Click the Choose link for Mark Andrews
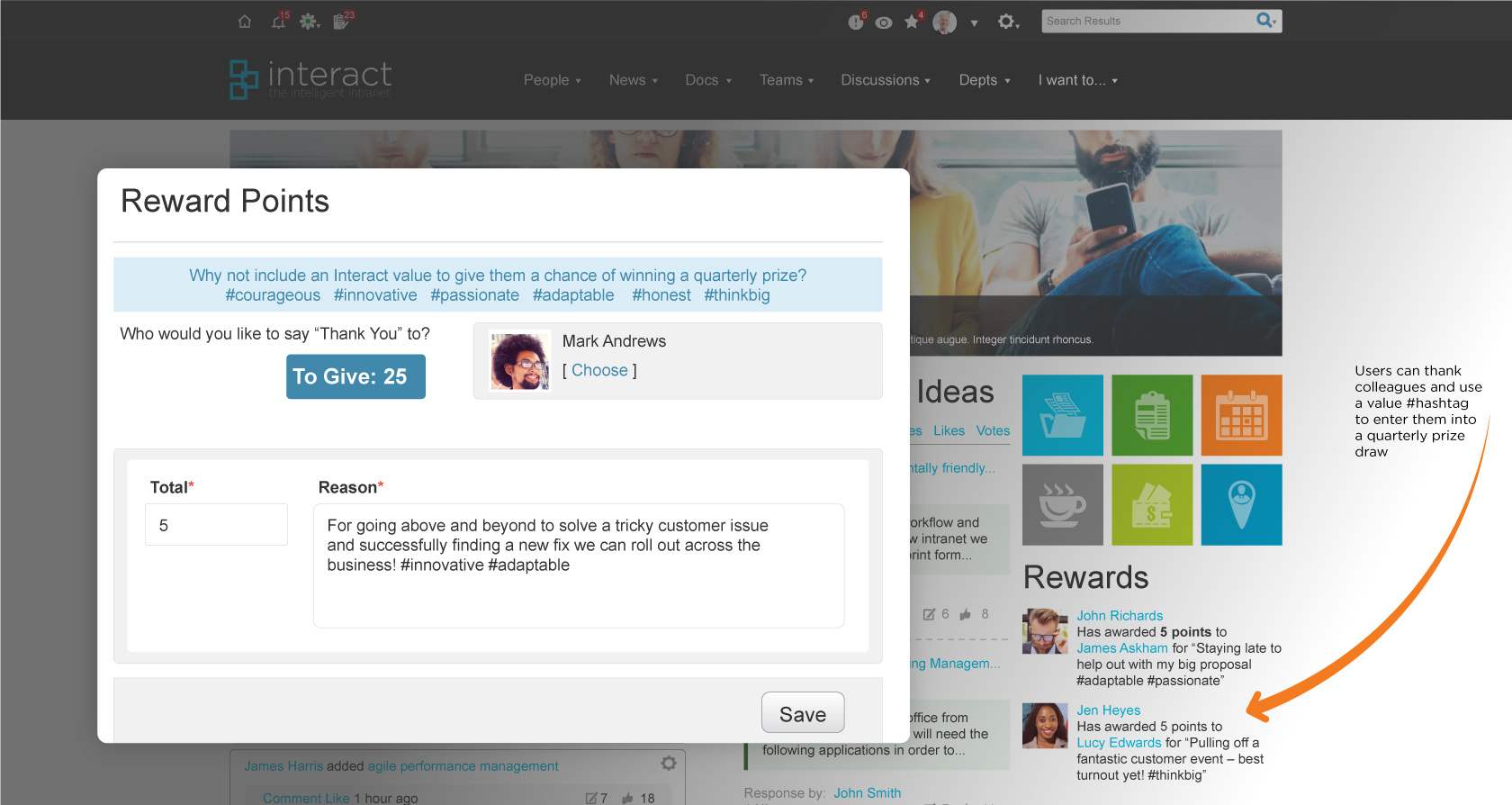Image resolution: width=1512 pixels, height=805 pixels. coord(599,370)
